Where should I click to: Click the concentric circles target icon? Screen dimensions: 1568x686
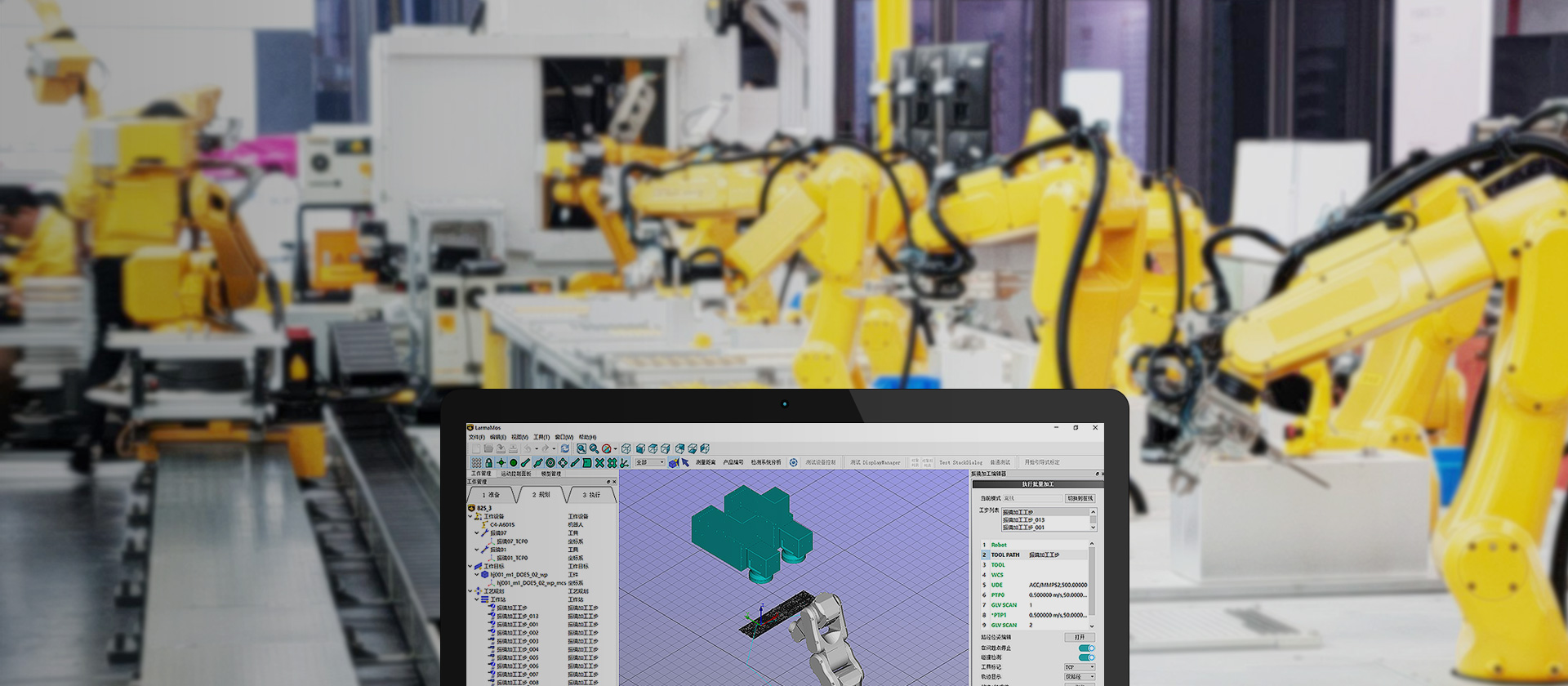(x=550, y=463)
